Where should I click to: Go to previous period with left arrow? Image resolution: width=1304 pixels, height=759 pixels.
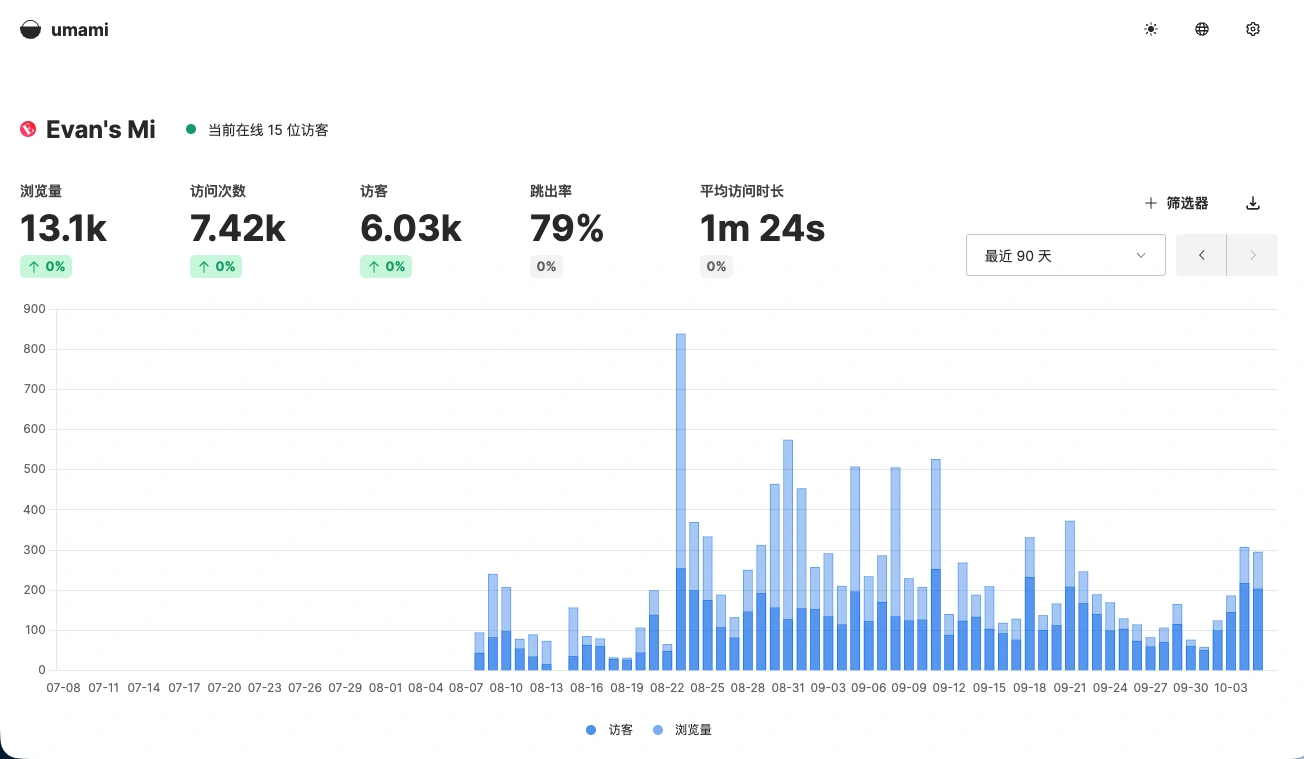click(1201, 255)
